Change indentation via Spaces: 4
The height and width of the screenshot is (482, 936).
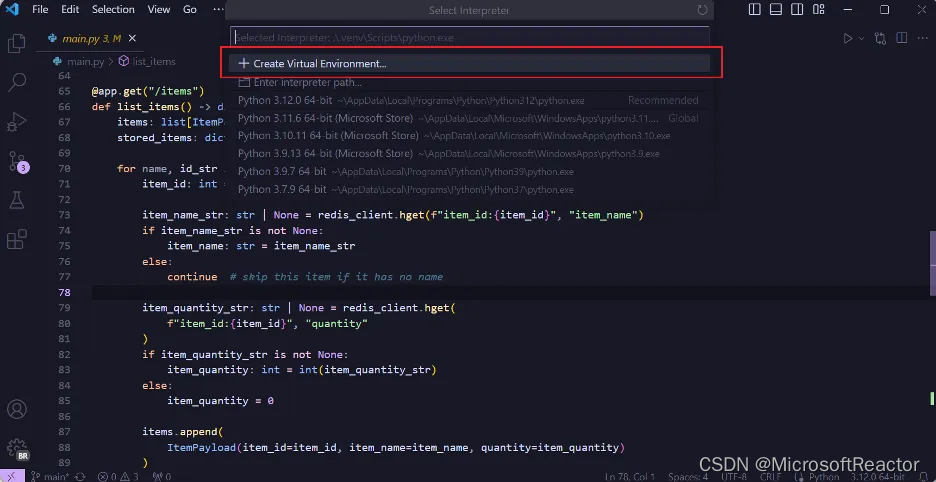click(688, 477)
